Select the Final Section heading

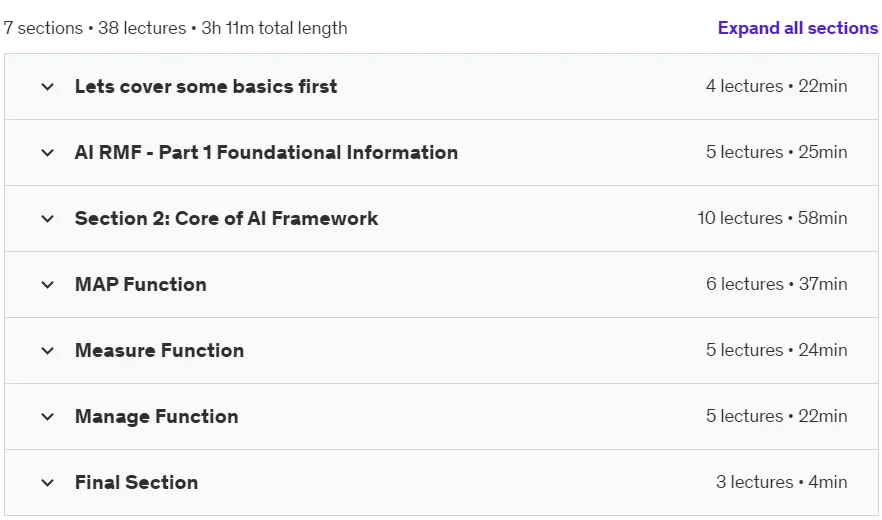click(x=136, y=482)
